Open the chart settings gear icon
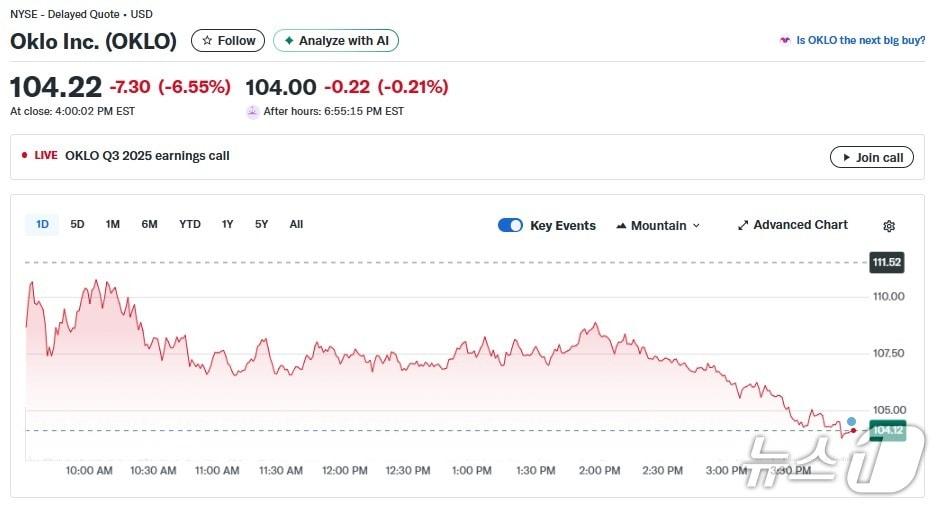Screen dimensions: 939x507 pyautogui.click(x=889, y=226)
